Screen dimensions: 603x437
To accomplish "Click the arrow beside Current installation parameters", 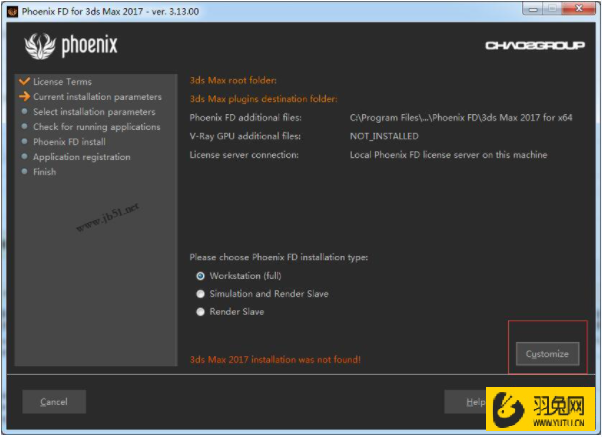I will (24, 97).
